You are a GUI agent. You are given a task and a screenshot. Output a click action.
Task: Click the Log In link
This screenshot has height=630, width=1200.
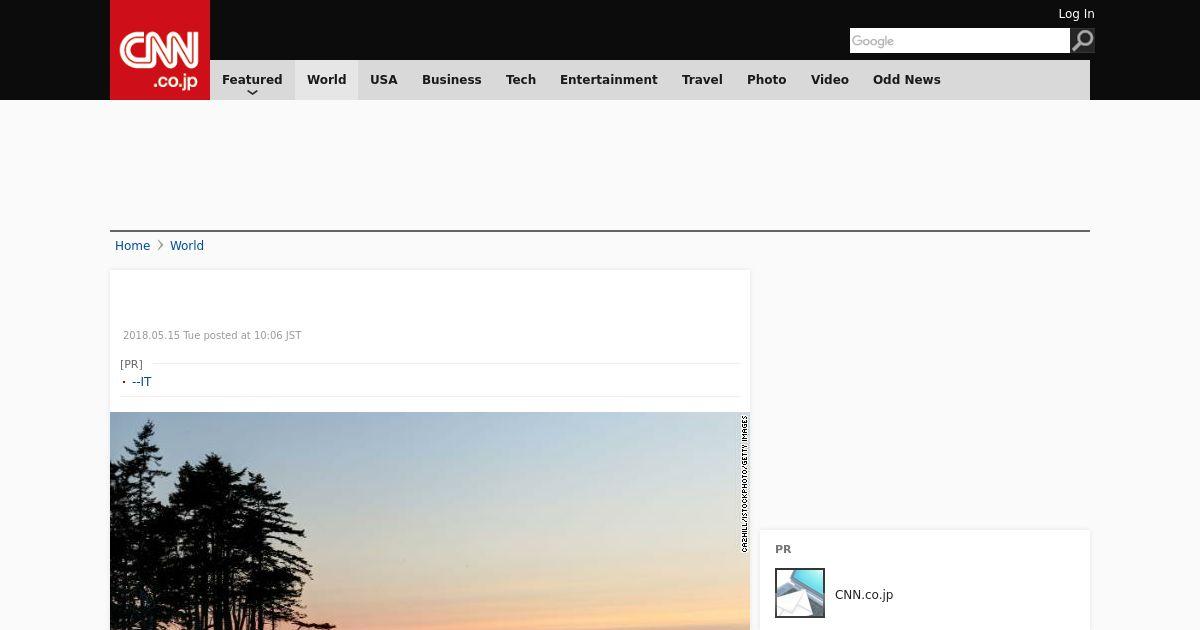pyautogui.click(x=1076, y=14)
